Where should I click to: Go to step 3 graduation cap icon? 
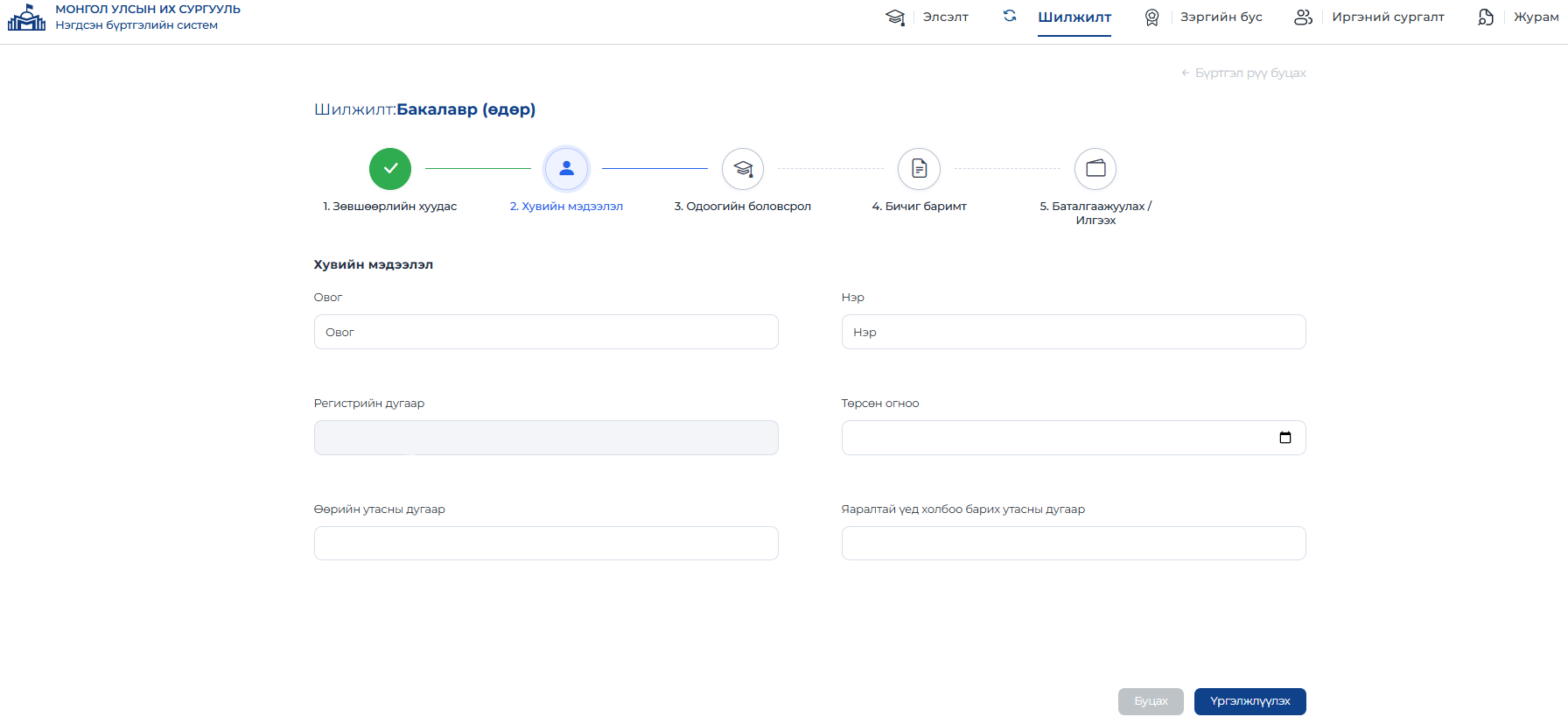point(743,169)
